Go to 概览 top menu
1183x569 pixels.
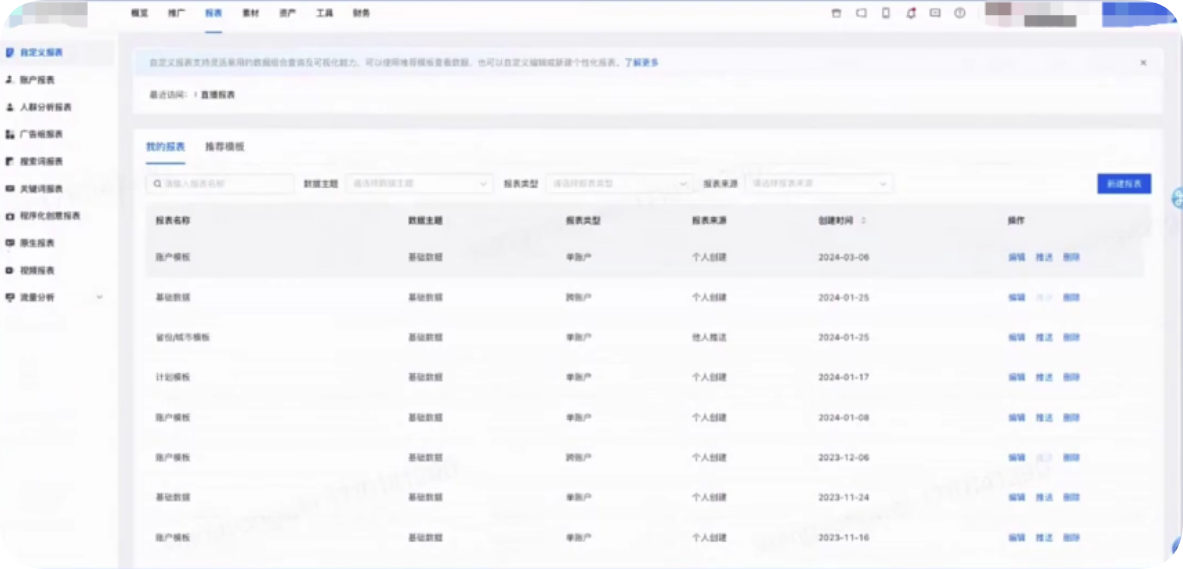pyautogui.click(x=139, y=13)
